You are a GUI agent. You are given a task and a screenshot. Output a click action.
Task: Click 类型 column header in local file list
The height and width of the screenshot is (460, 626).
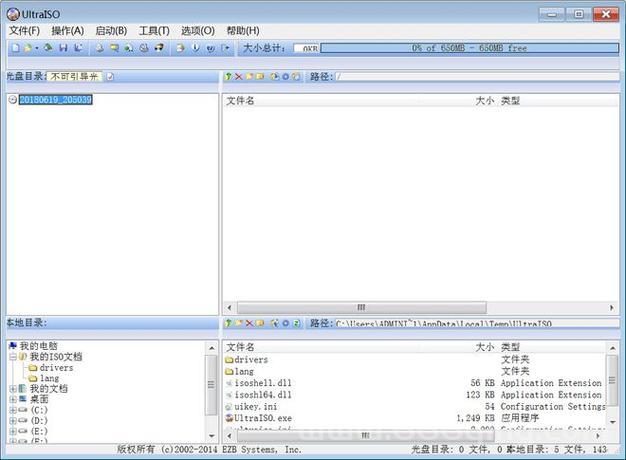(x=510, y=347)
